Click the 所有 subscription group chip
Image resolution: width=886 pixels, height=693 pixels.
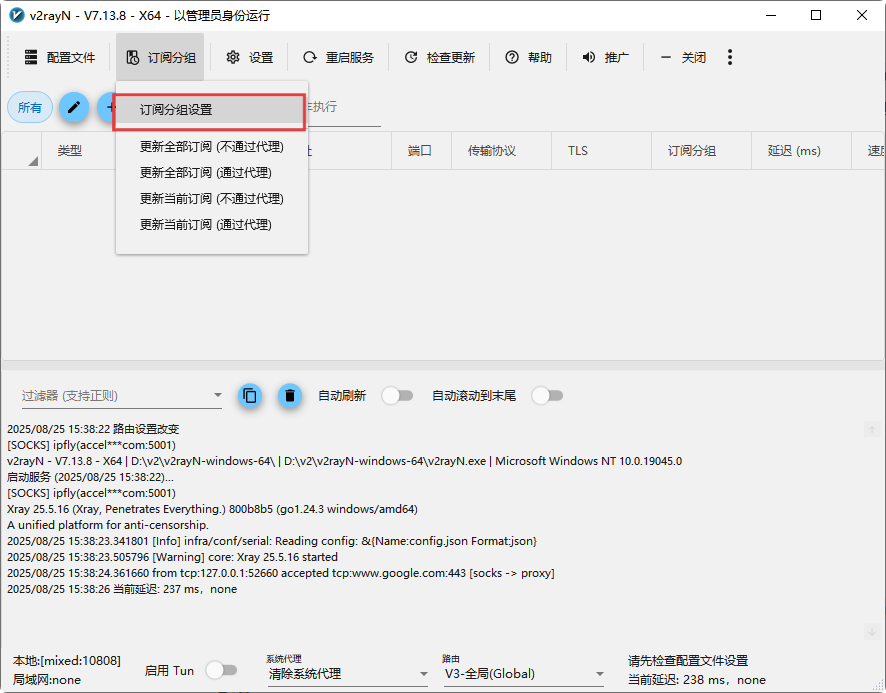30,107
